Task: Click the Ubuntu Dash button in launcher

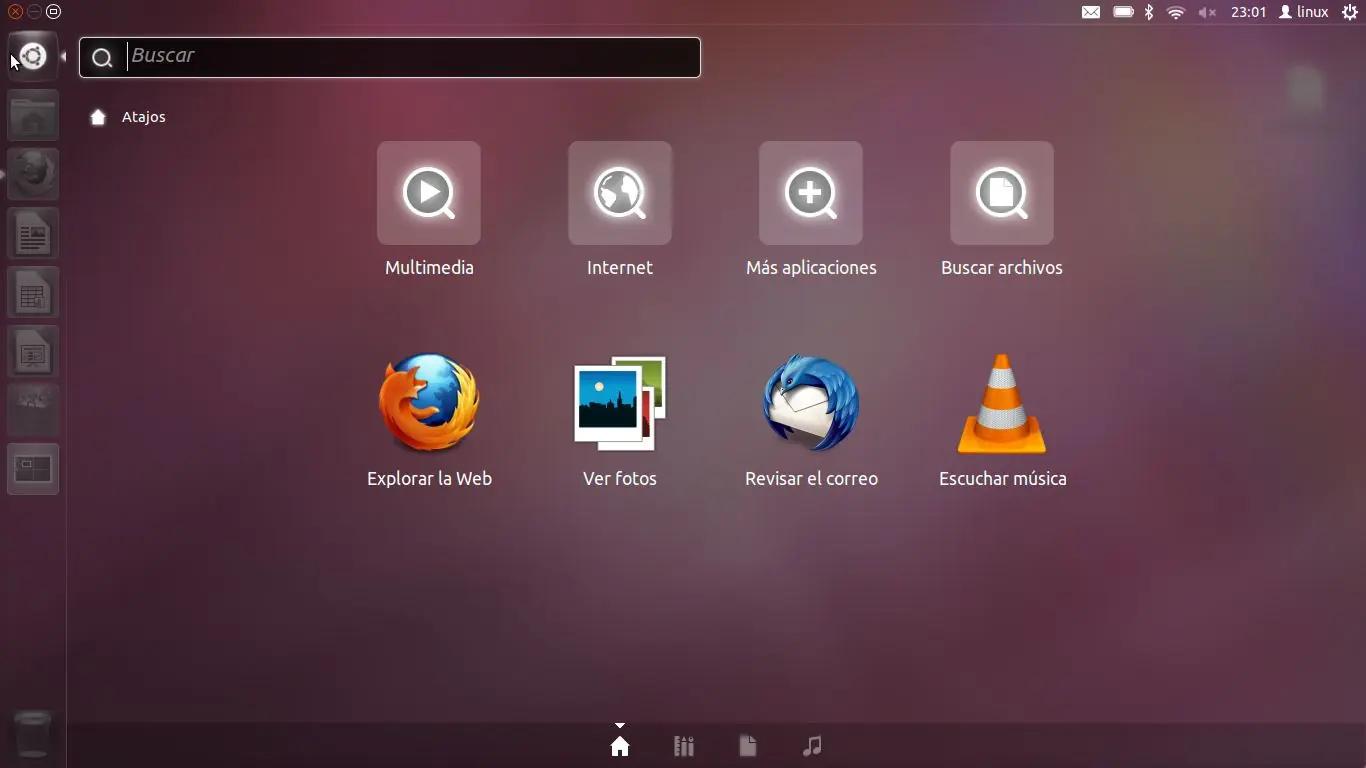Action: point(33,56)
